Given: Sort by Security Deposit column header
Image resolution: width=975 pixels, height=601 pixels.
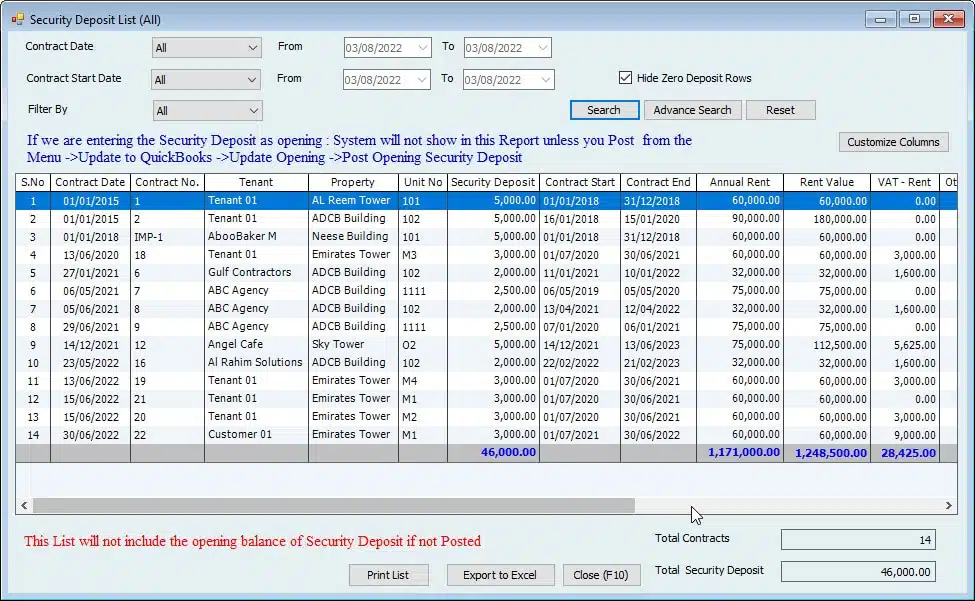Looking at the screenshot, I should pyautogui.click(x=492, y=182).
